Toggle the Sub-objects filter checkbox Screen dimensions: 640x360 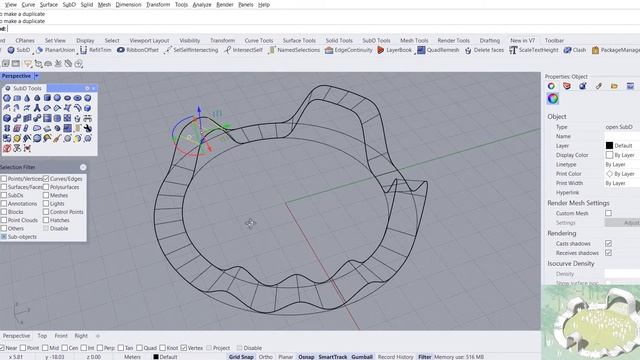tap(4, 237)
